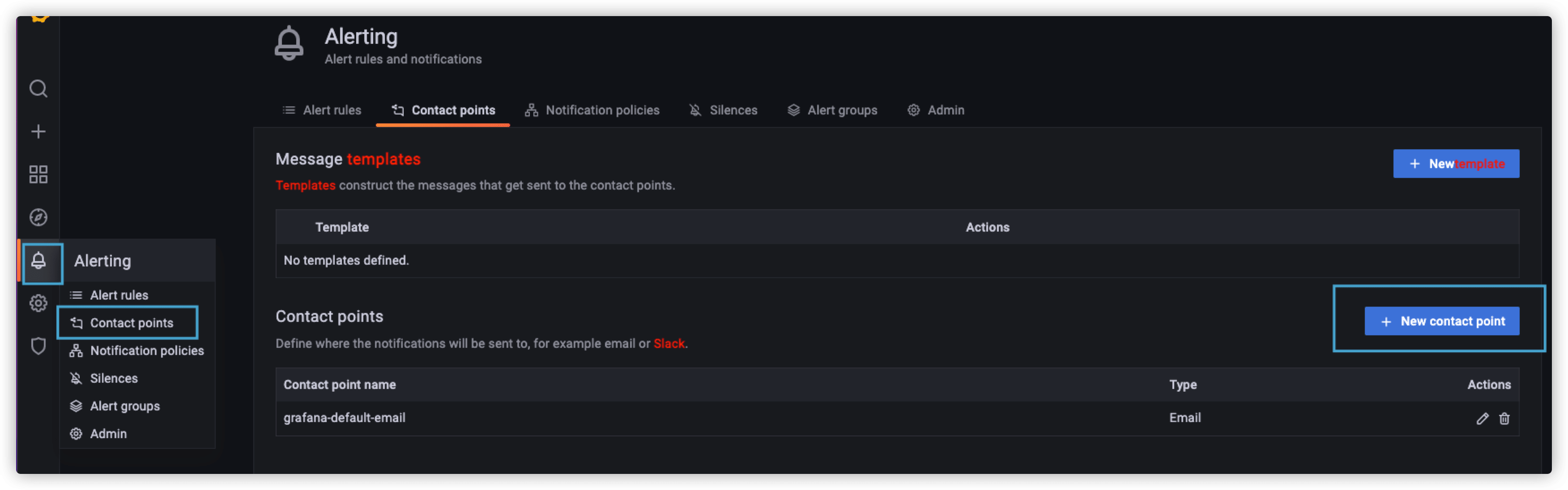This screenshot has height=490, width=1568.
Task: Edit grafana-default-email with the pencil icon
Action: 1482,418
